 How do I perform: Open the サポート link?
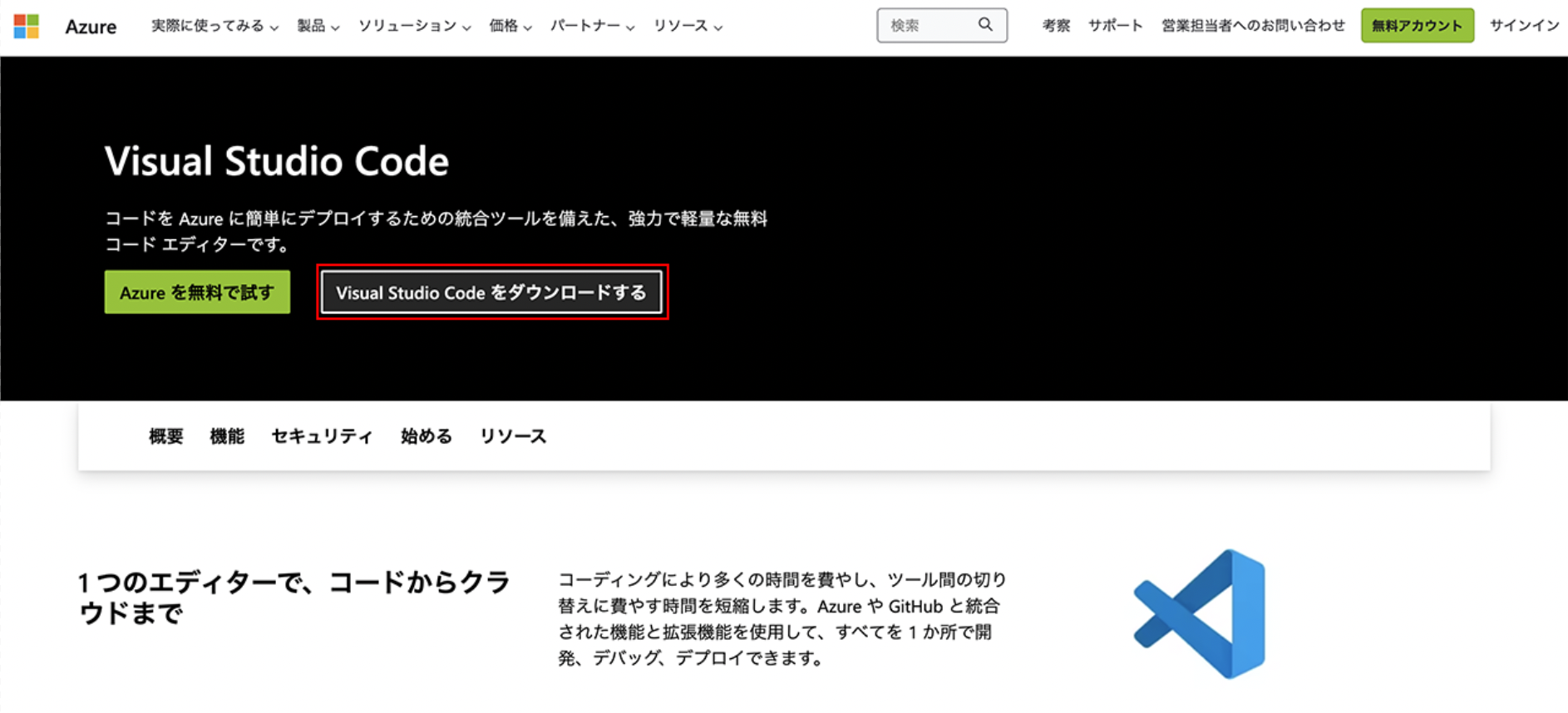[x=1115, y=26]
